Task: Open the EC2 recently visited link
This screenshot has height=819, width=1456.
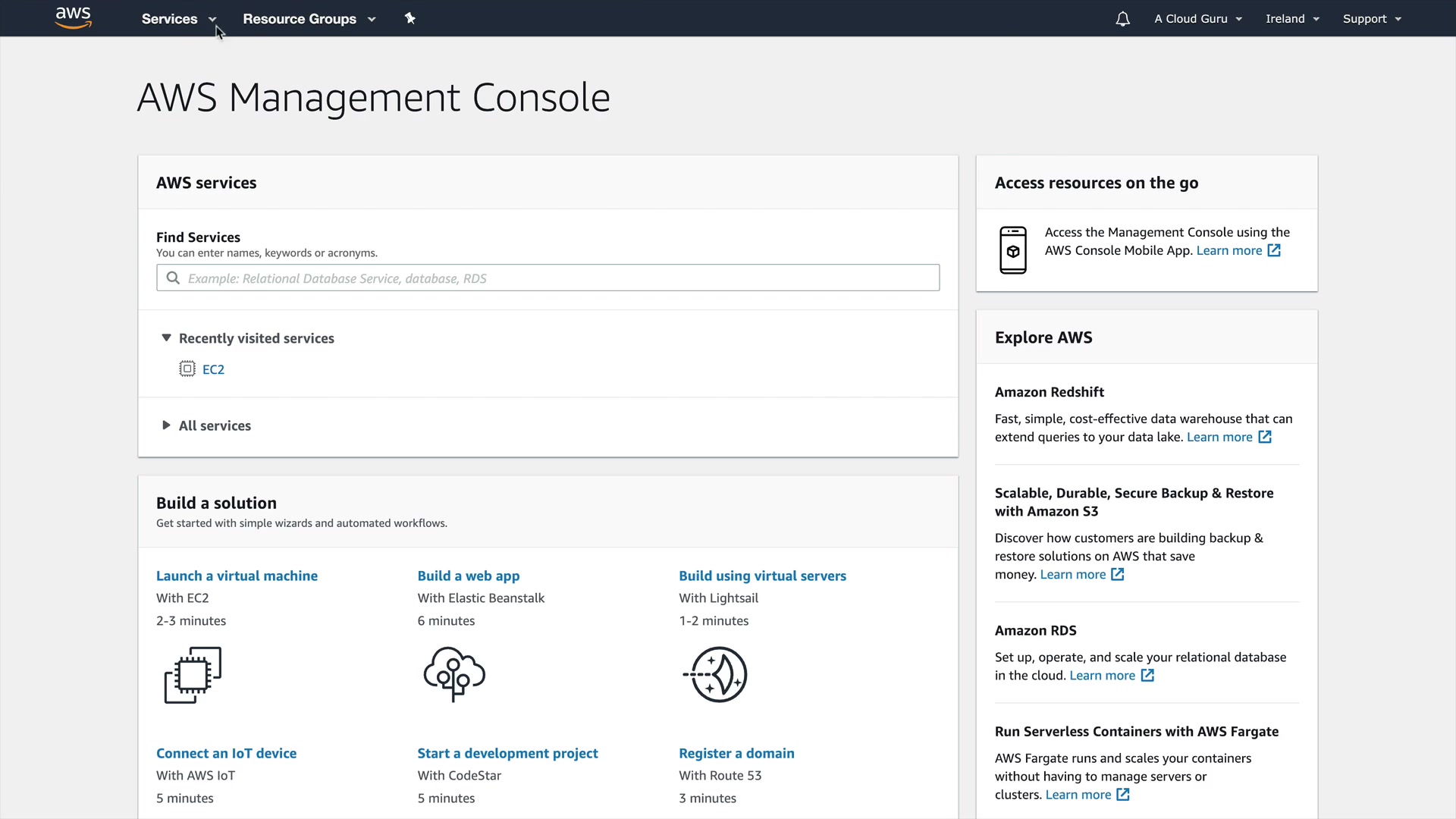Action: 213,369
